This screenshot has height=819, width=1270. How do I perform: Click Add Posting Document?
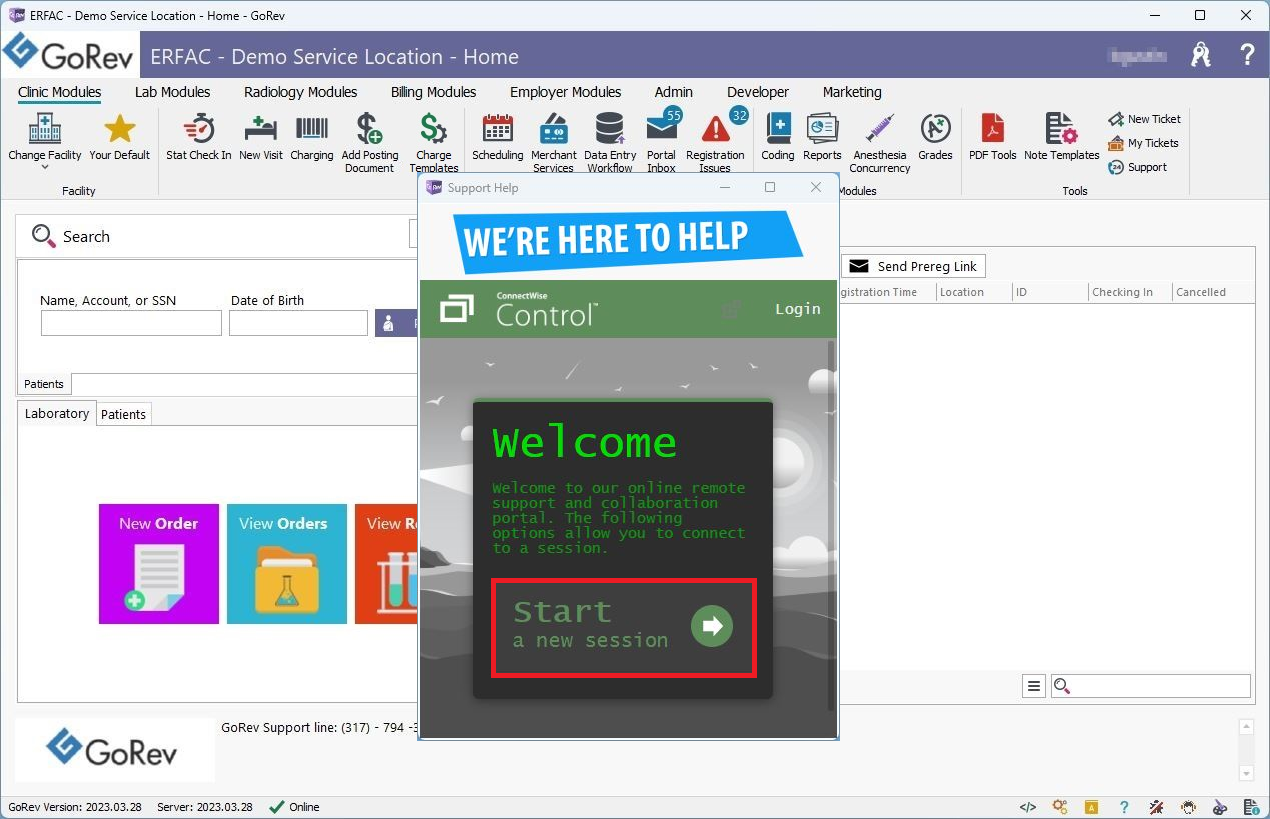click(370, 143)
